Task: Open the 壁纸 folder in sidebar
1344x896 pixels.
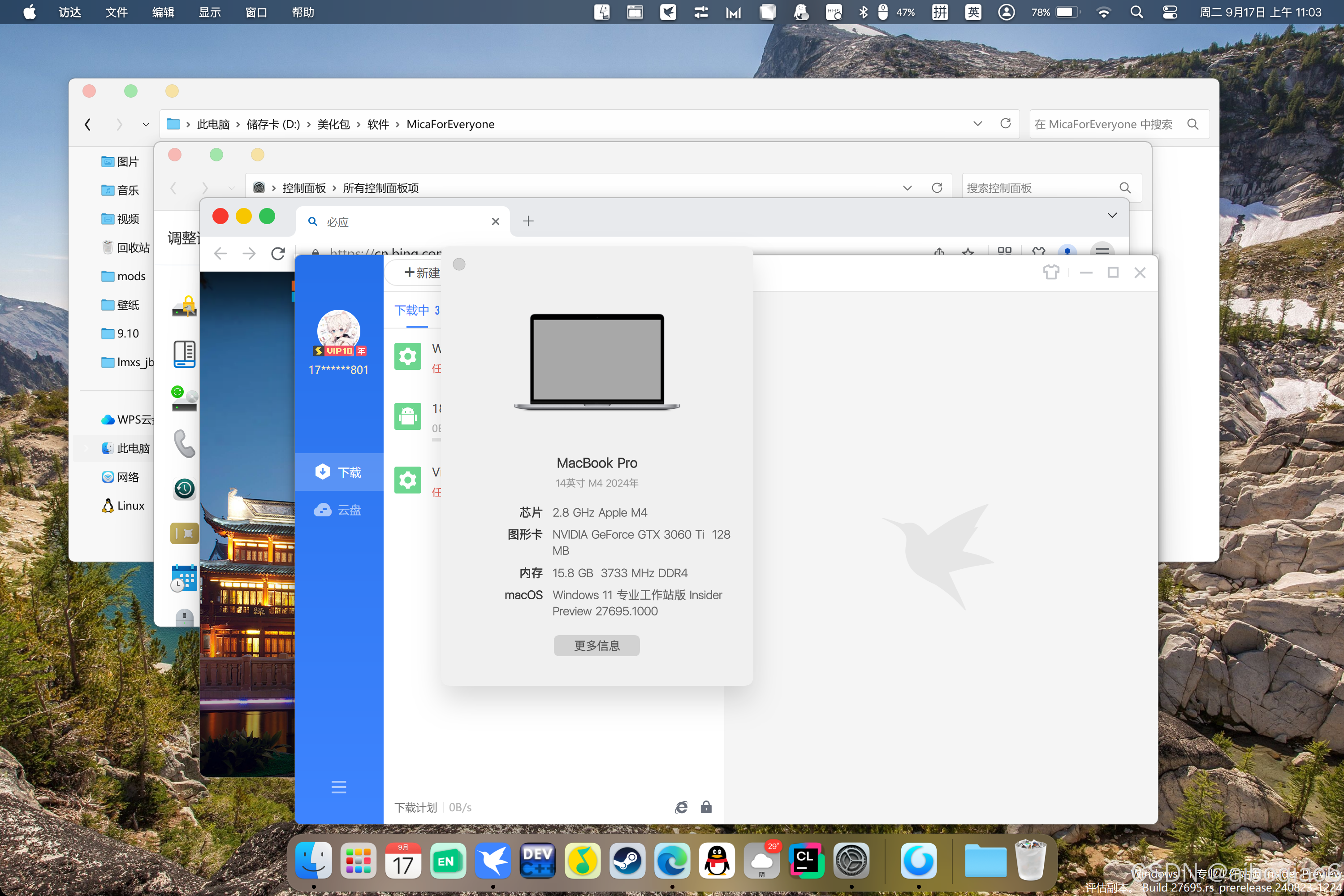Action: (121, 305)
